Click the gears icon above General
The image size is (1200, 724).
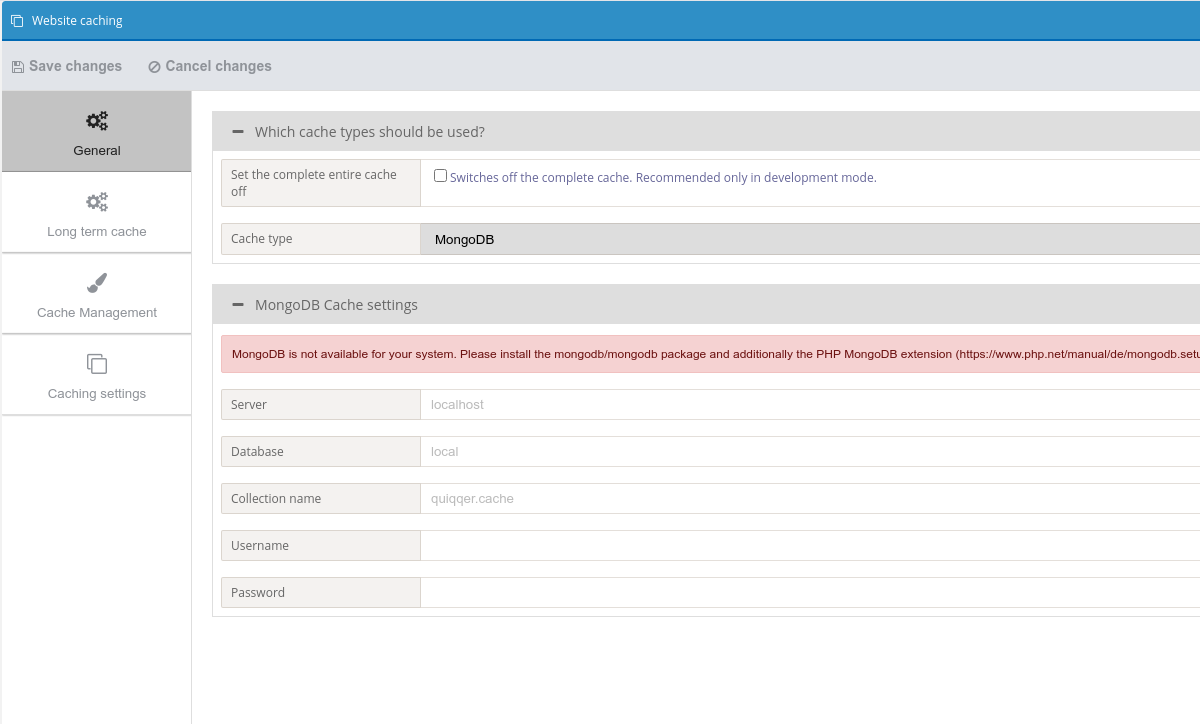point(97,121)
